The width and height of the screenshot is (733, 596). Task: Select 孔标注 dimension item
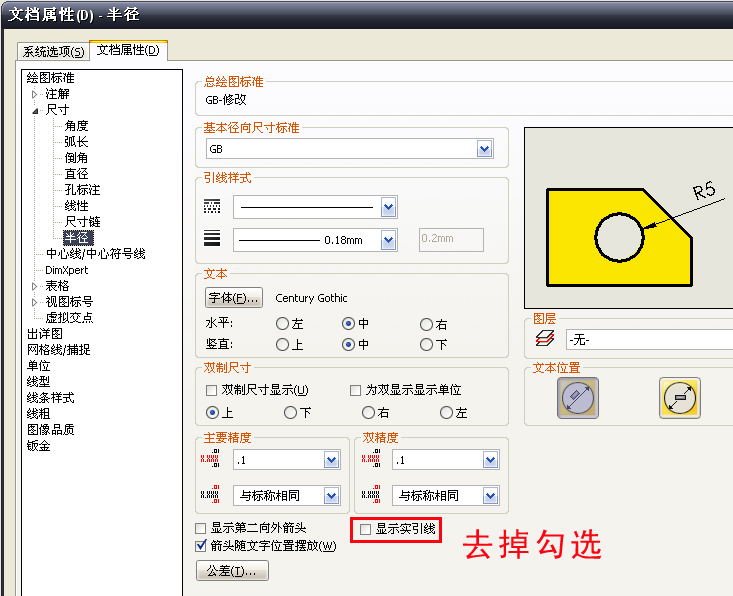pos(82,190)
